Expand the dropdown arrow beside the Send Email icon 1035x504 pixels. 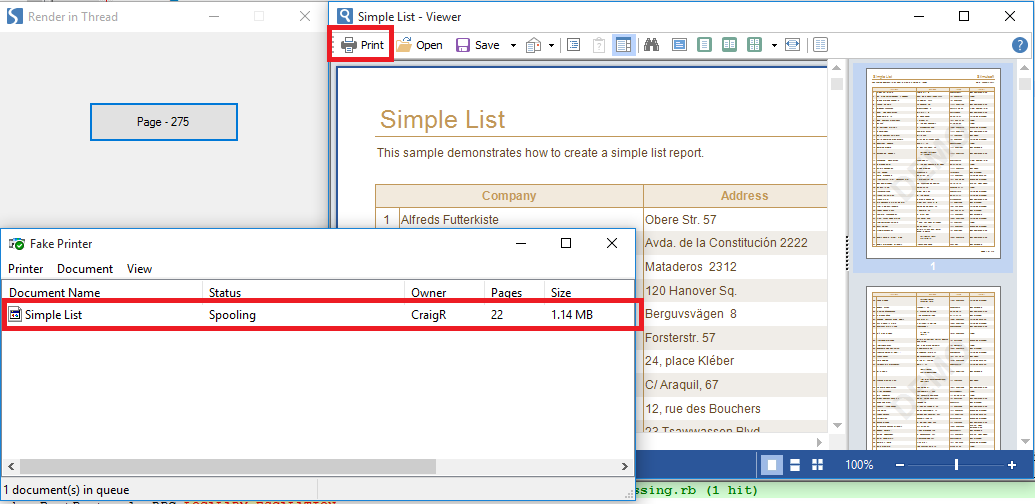coord(551,46)
